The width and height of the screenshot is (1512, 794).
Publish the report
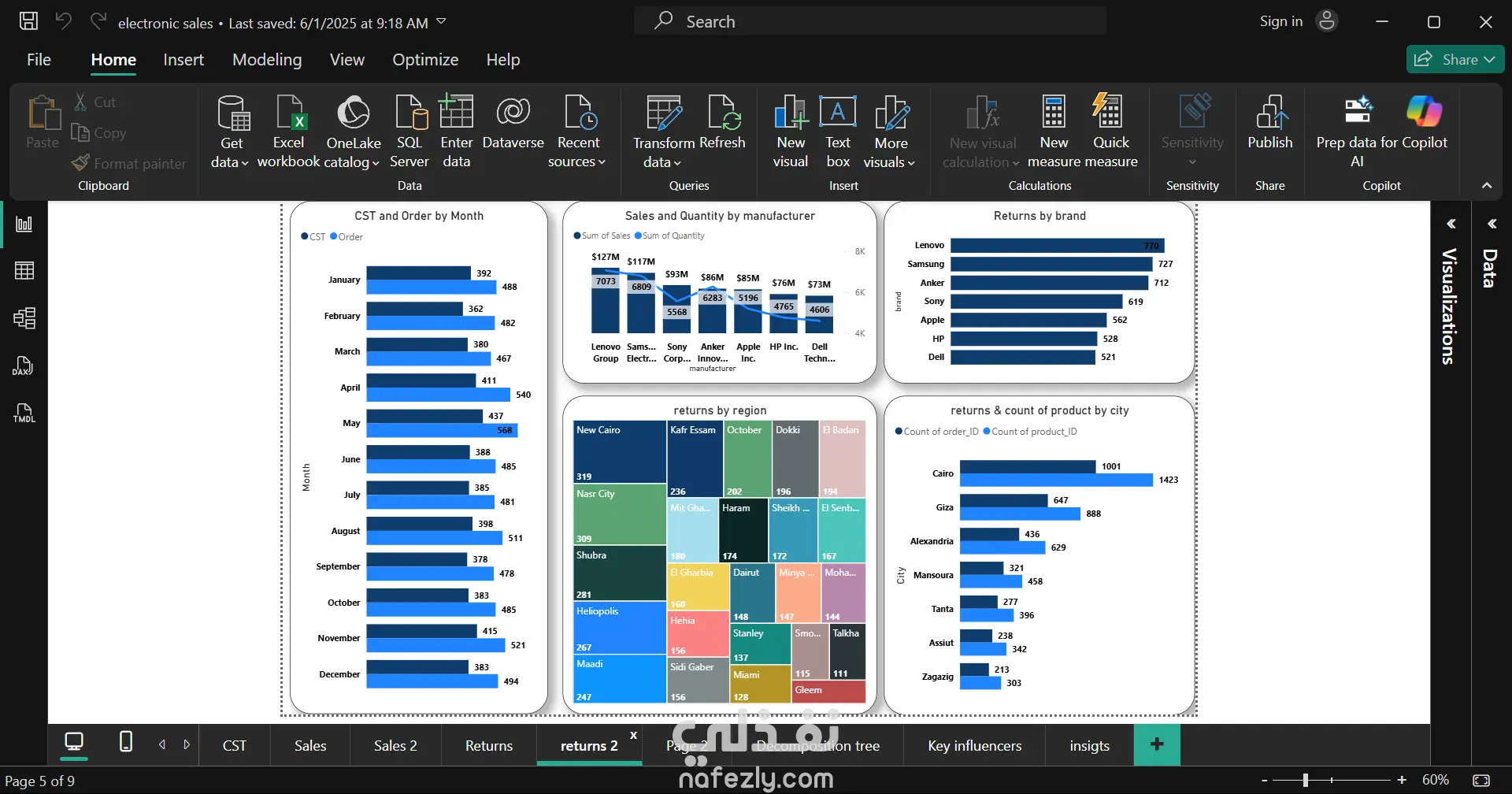tap(1270, 123)
